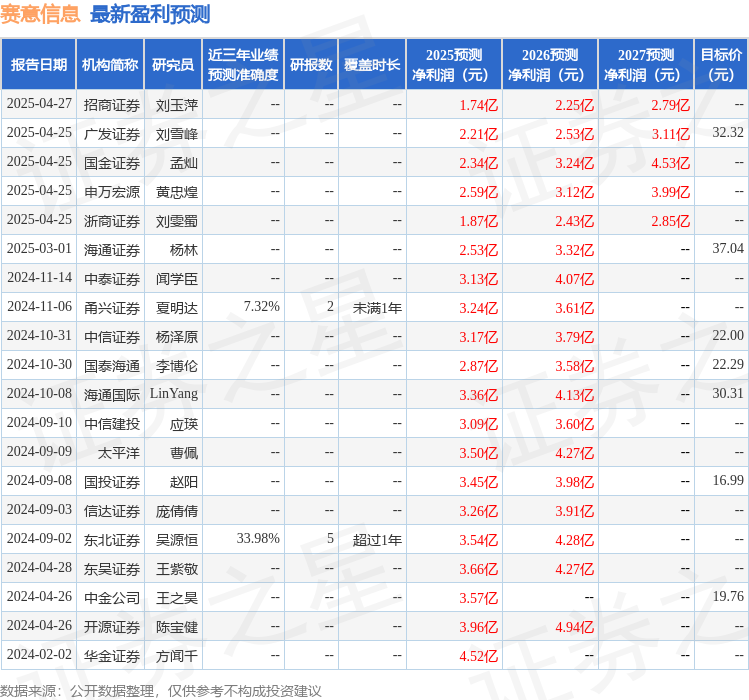Click 4.53亿 2027 forecast of 国金证券
Screen dimensions: 749x700
671,163
